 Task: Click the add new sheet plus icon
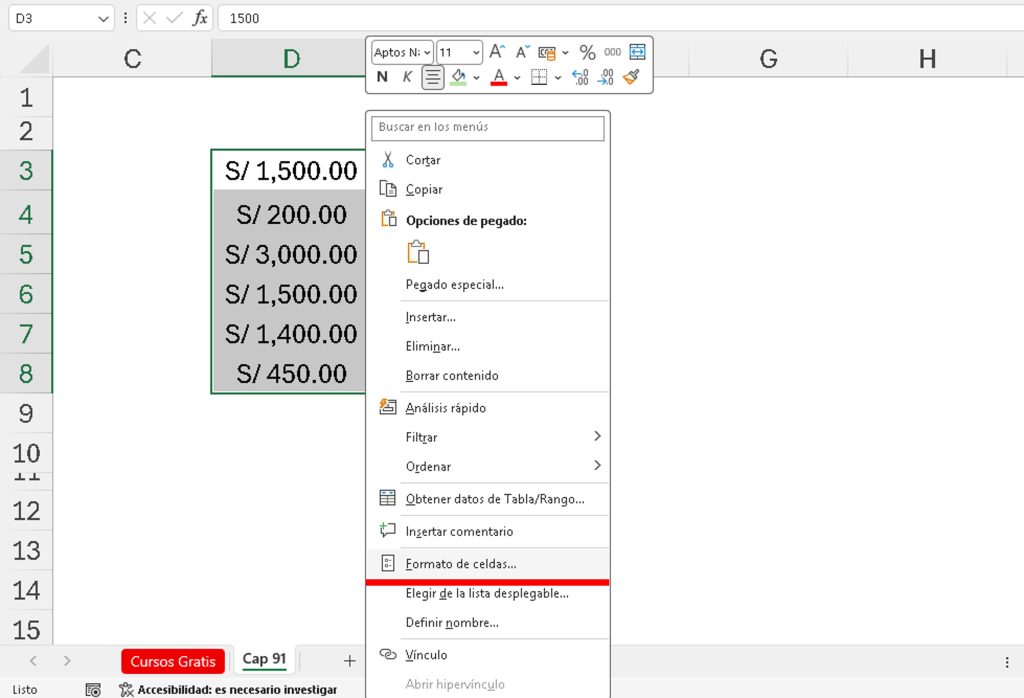click(349, 661)
